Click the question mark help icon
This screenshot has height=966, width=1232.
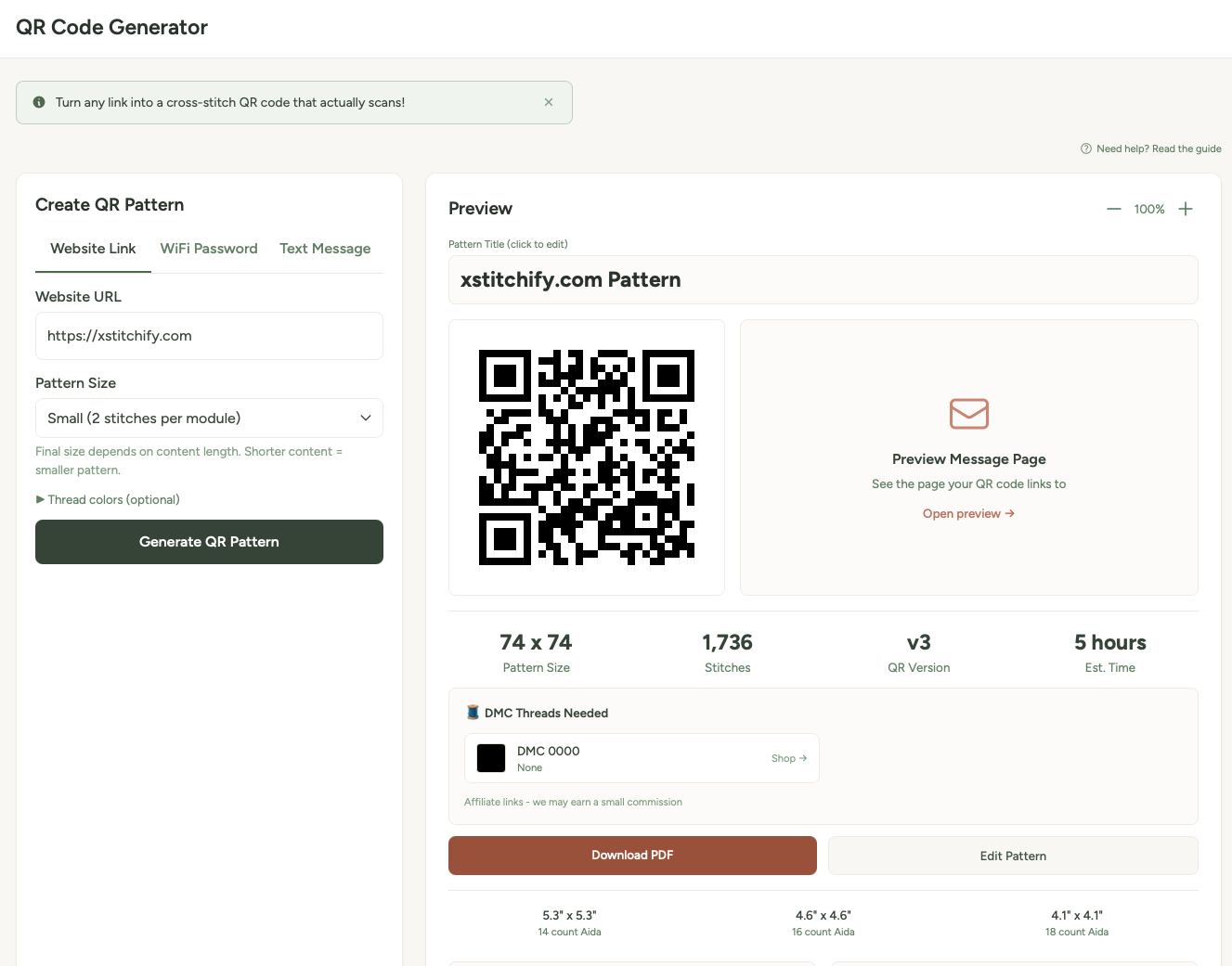[1084, 148]
